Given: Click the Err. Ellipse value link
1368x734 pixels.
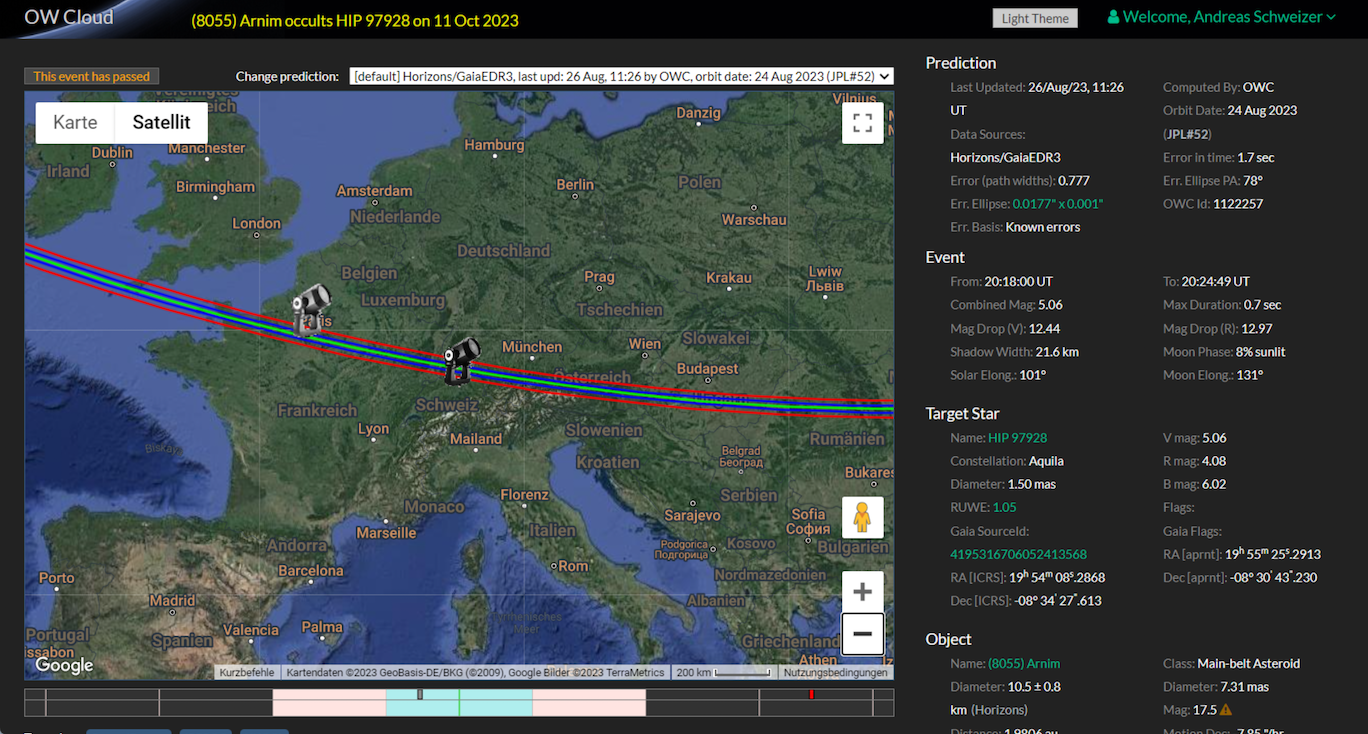Looking at the screenshot, I should [1057, 204].
